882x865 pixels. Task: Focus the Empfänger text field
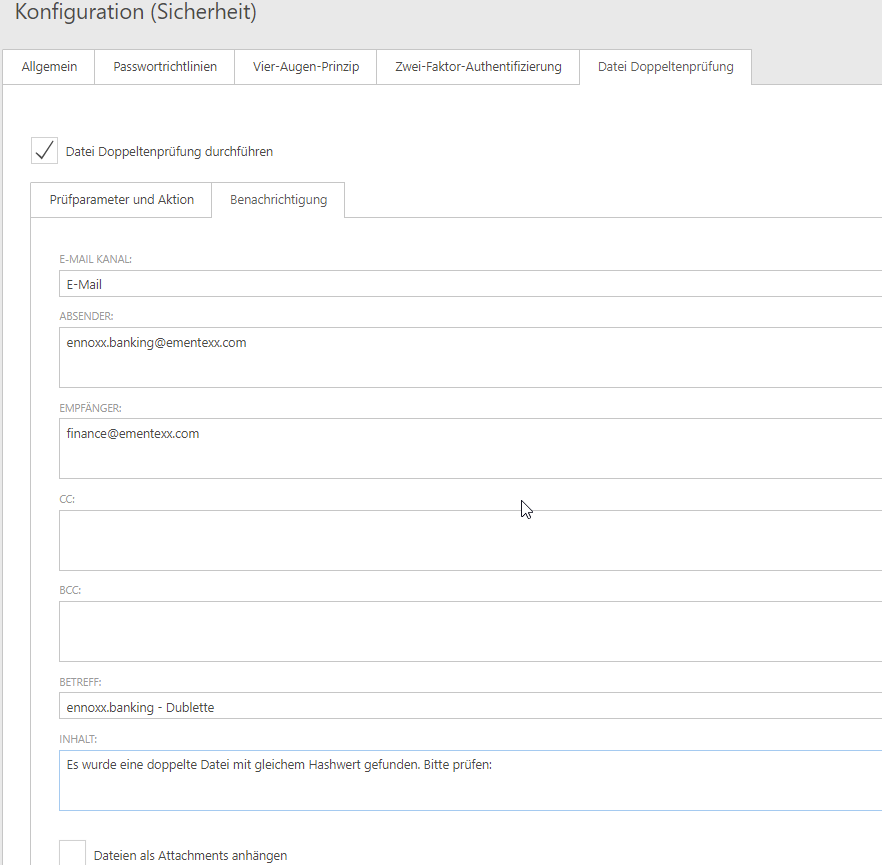click(470, 448)
